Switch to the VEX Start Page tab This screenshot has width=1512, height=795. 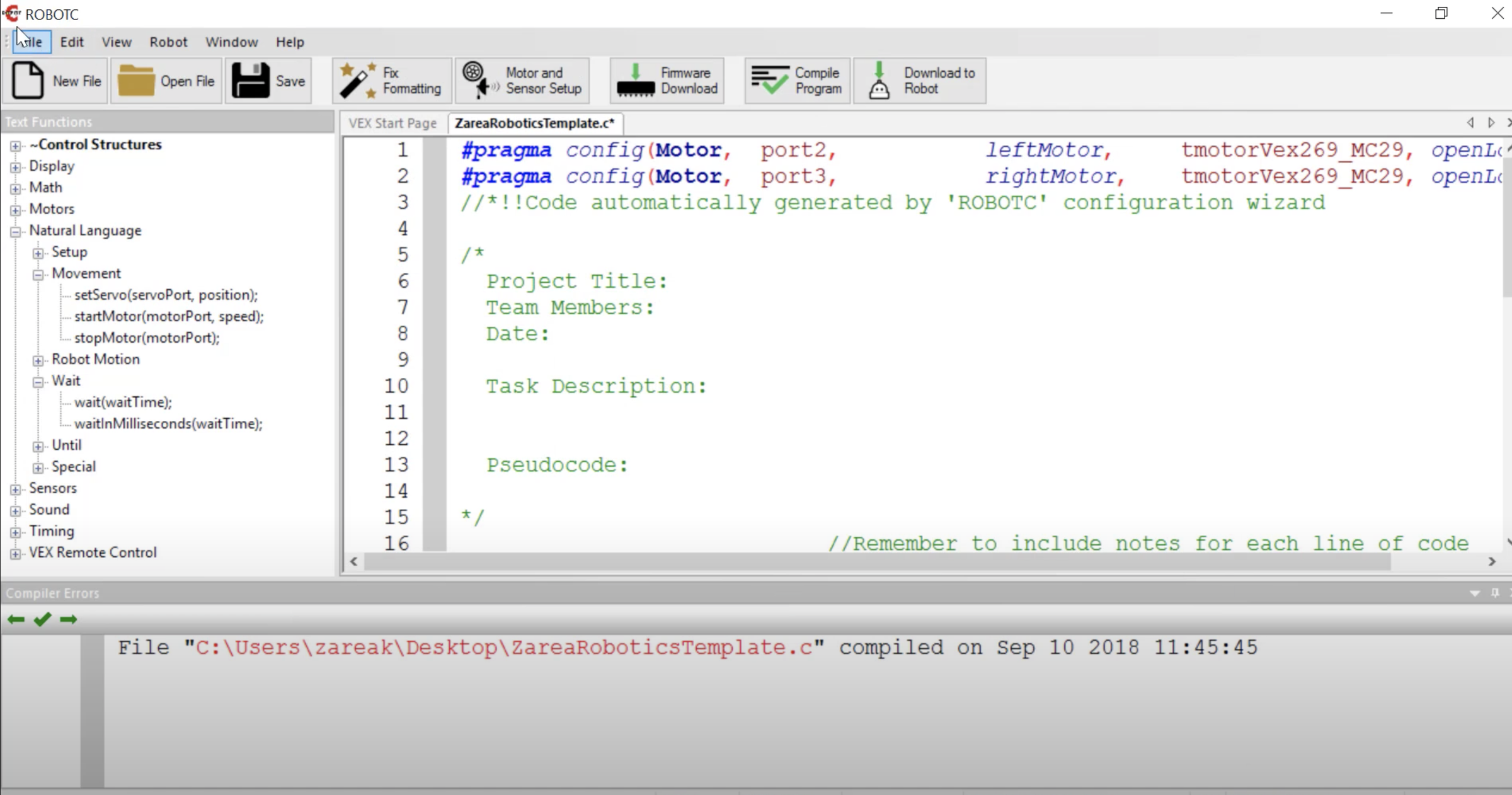coord(392,123)
